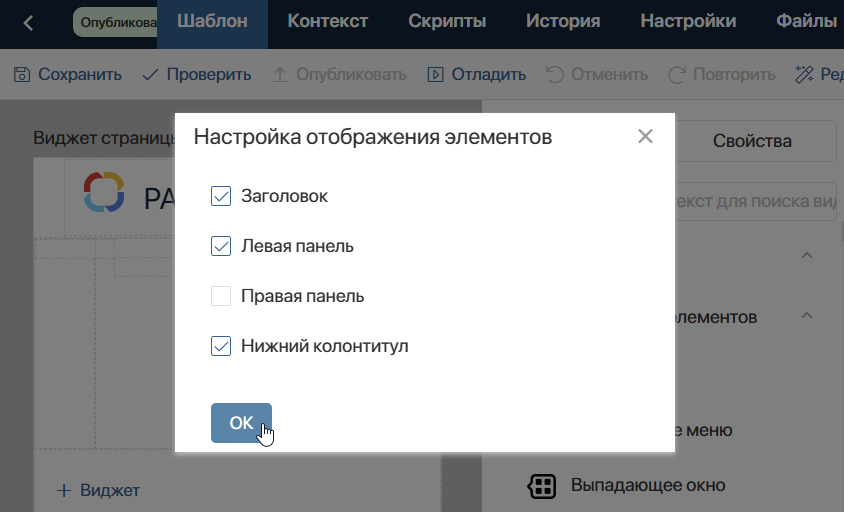Click the Опубликован status badge
The height and width of the screenshot is (512, 844).
[x=115, y=22]
